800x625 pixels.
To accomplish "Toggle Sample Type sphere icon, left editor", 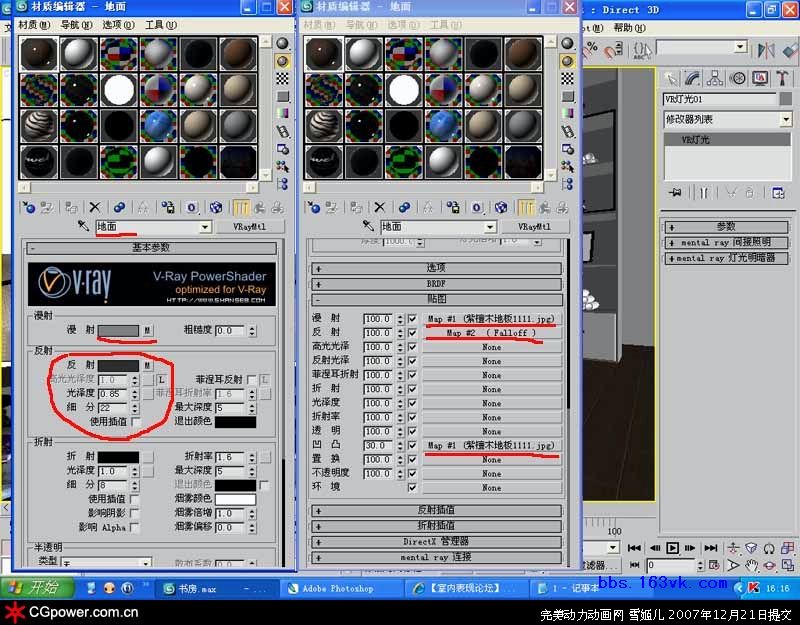I will pyautogui.click(x=283, y=44).
